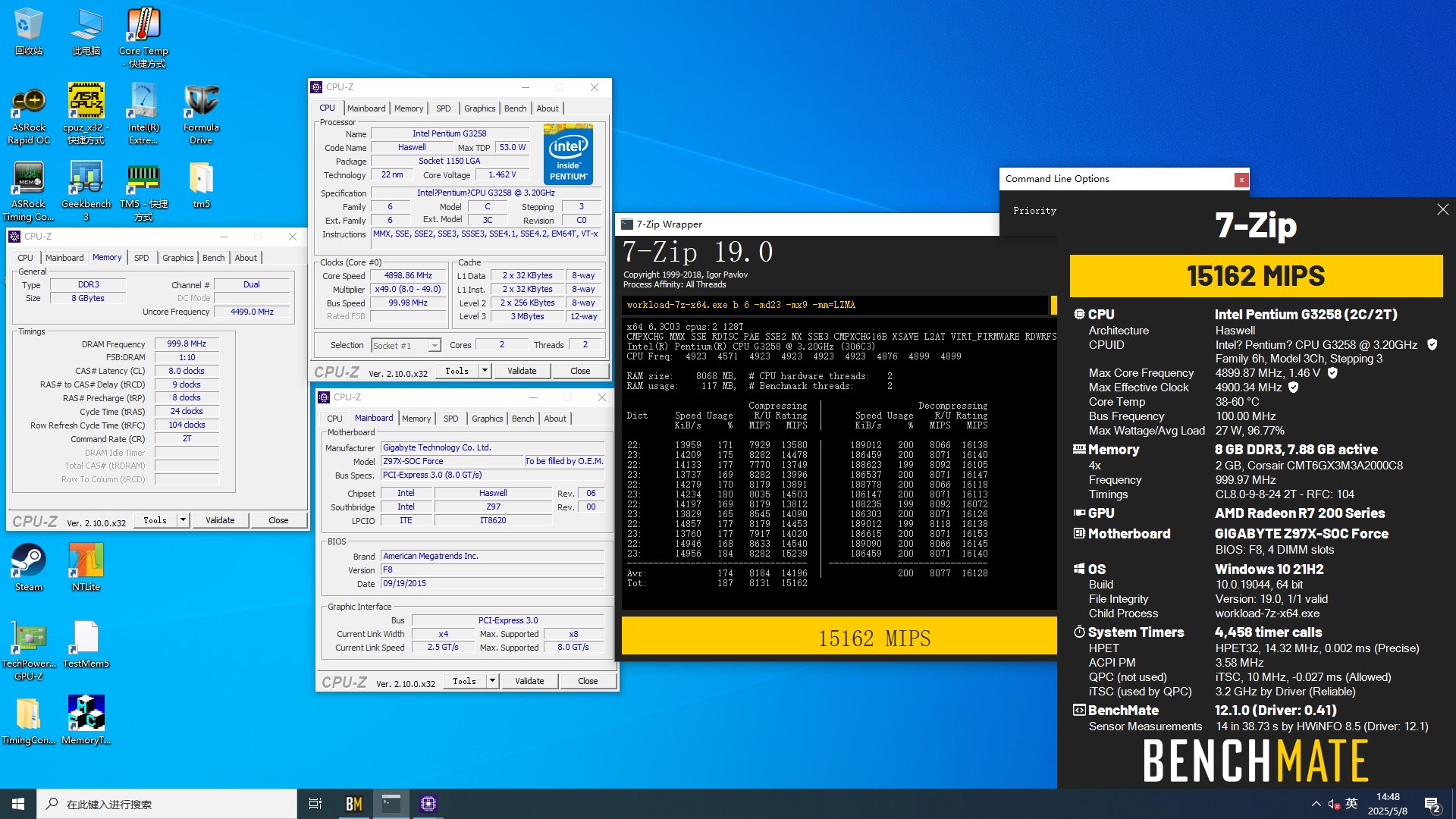
Task: Click the yellow 15162 MIPS result banner
Action: pos(1256,276)
